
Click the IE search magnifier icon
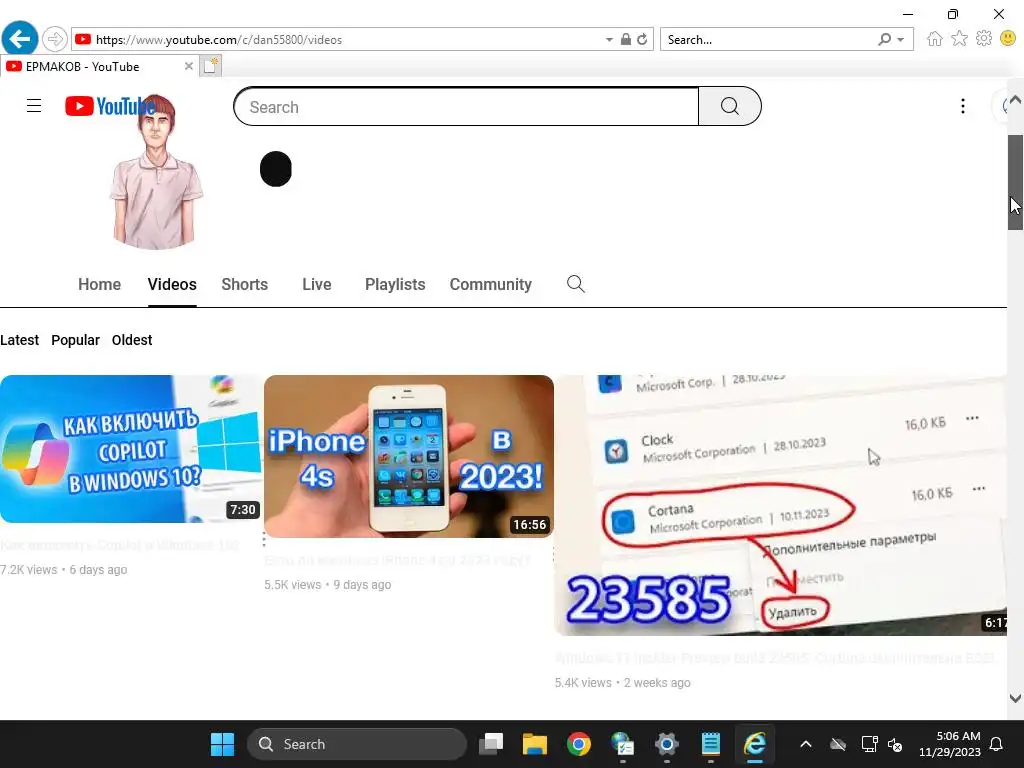tap(884, 39)
